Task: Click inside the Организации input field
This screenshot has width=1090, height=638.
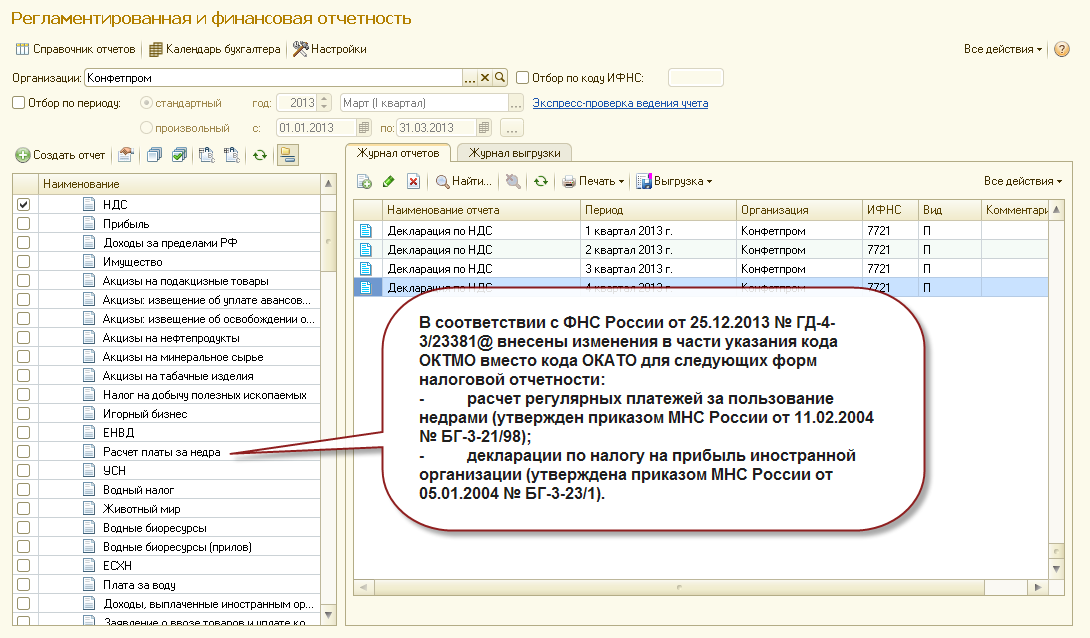Action: (274, 78)
